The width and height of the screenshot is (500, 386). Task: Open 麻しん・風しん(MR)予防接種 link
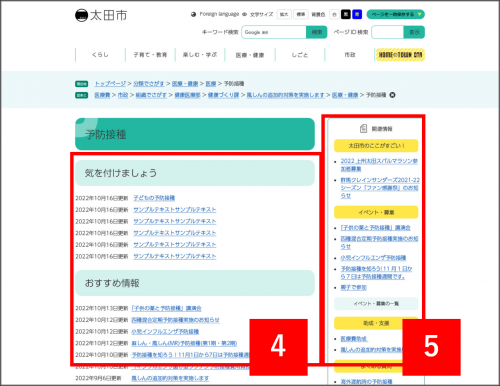(x=184, y=343)
